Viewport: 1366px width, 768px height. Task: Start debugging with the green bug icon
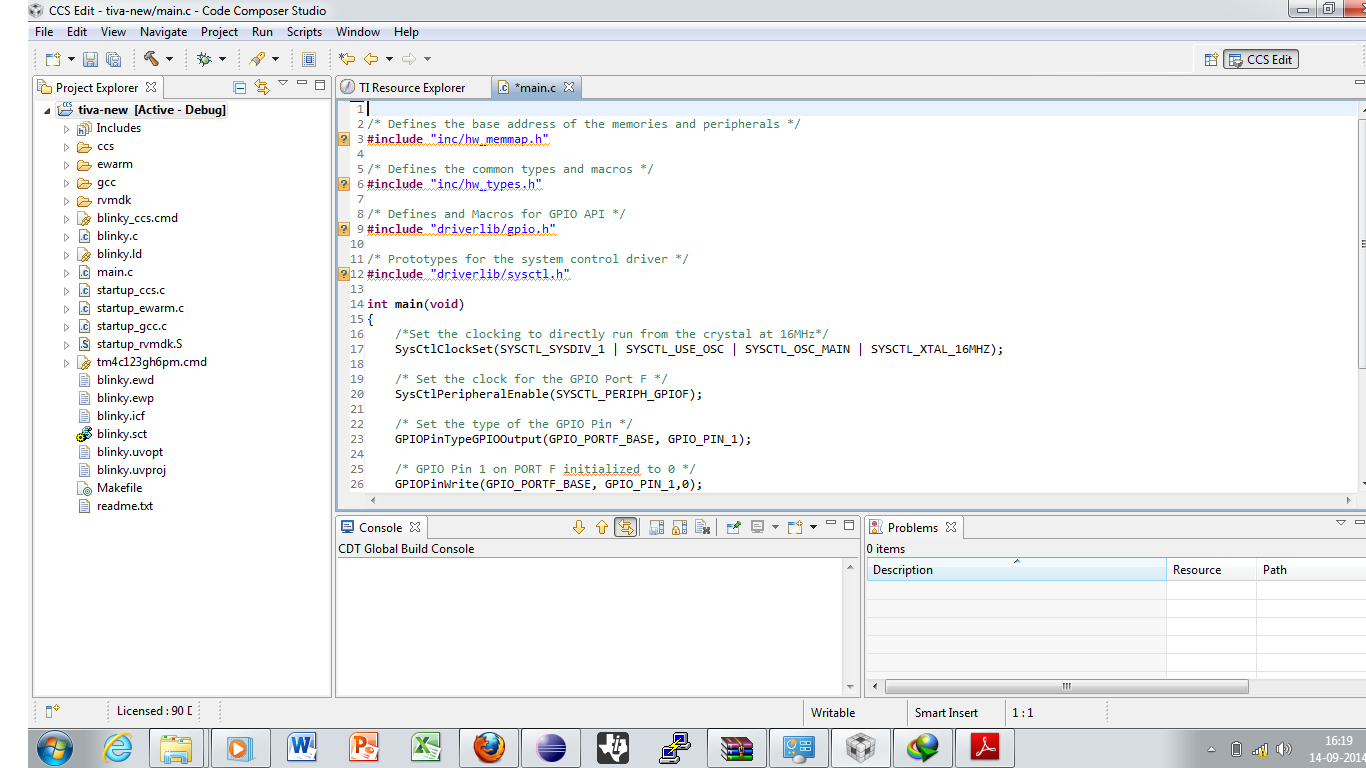(x=204, y=59)
